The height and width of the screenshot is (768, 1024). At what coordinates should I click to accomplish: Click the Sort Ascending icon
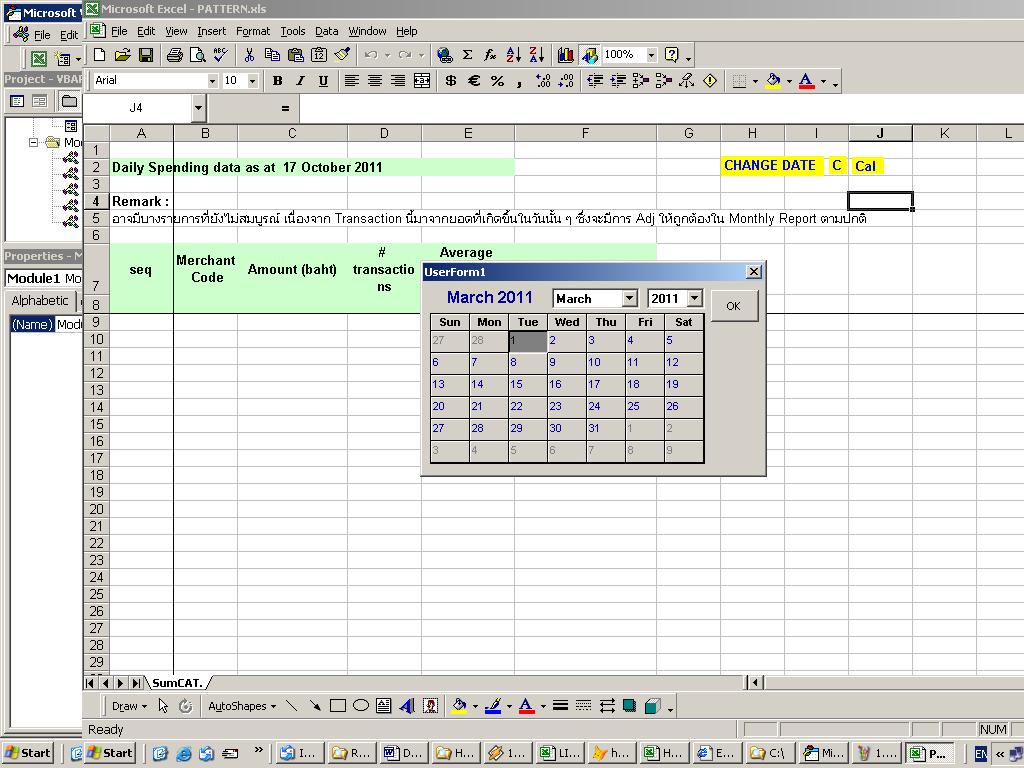[514, 55]
